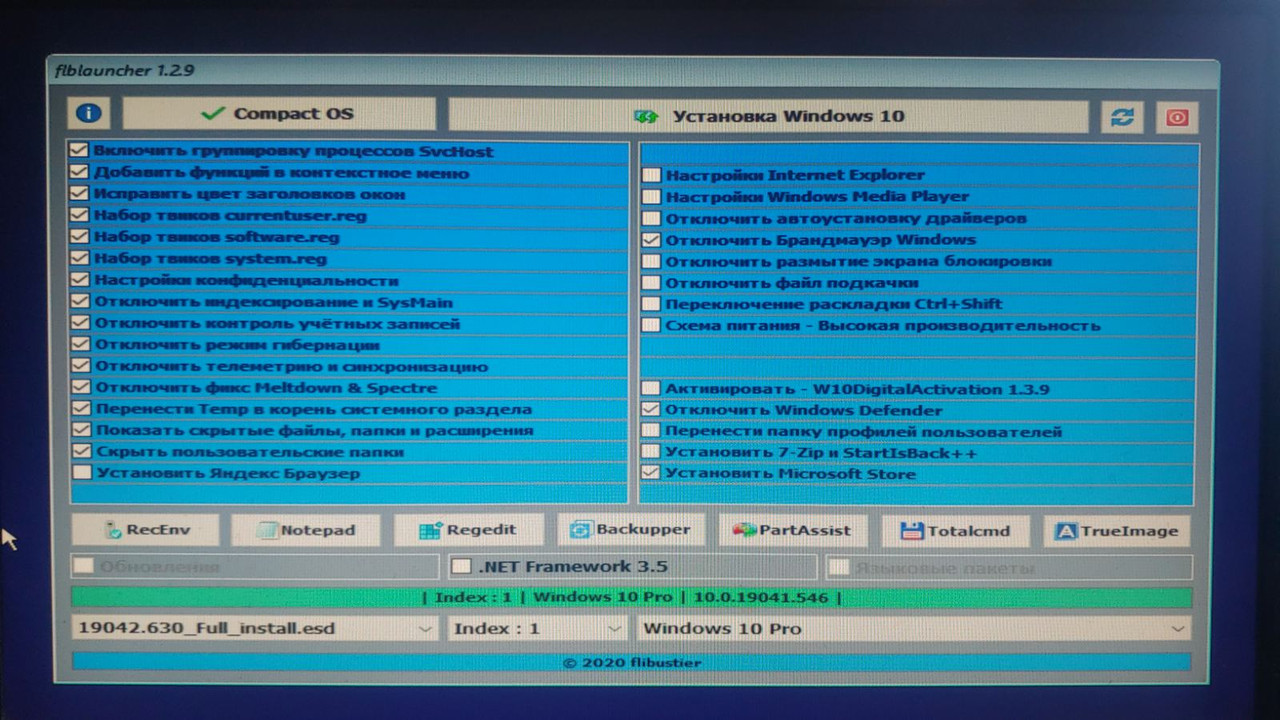Toggle Отключить фикс Meltdown & Spectre checkbox
The width and height of the screenshot is (1280, 720).
tap(79, 387)
